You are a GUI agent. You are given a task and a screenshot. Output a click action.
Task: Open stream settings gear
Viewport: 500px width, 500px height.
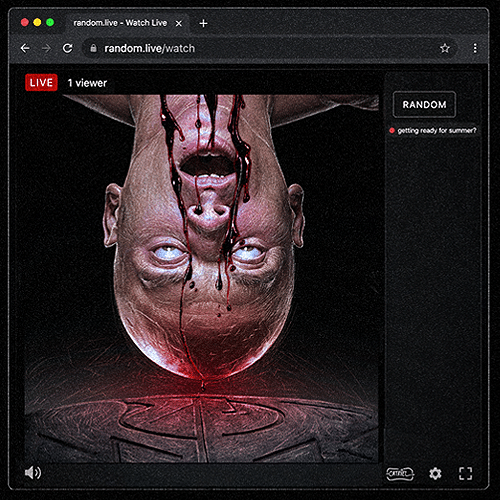tap(435, 473)
